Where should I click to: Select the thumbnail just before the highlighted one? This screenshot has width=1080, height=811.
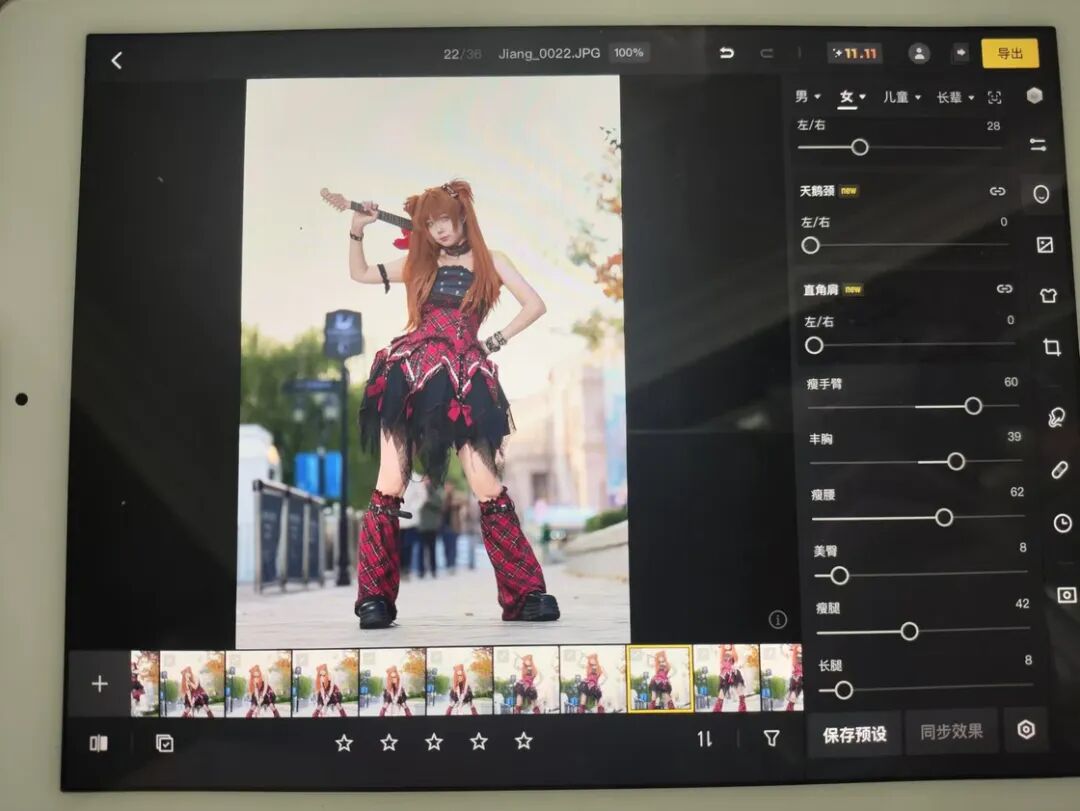593,679
